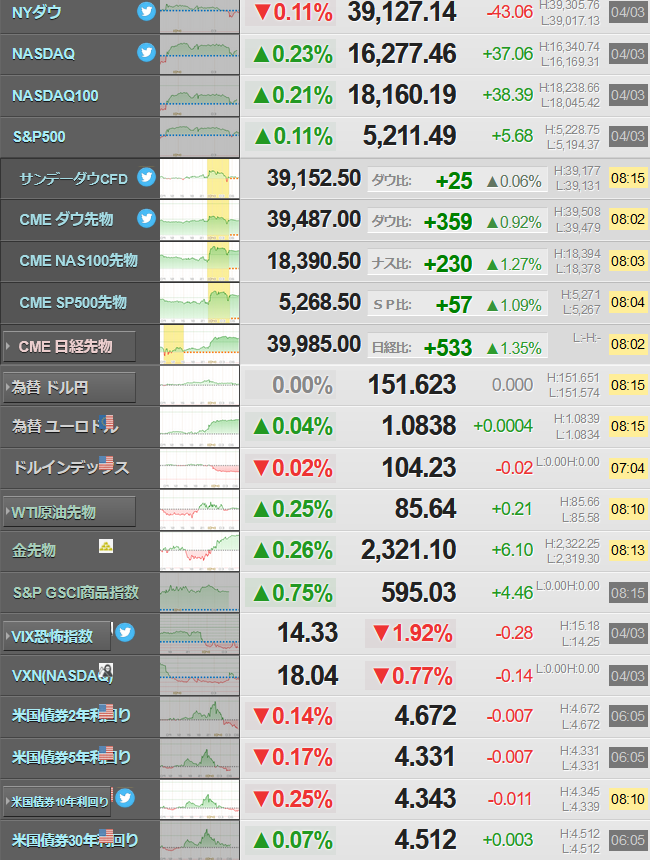The image size is (650, 860).
Task: Click the VIX value 14.33
Action: pos(308,632)
